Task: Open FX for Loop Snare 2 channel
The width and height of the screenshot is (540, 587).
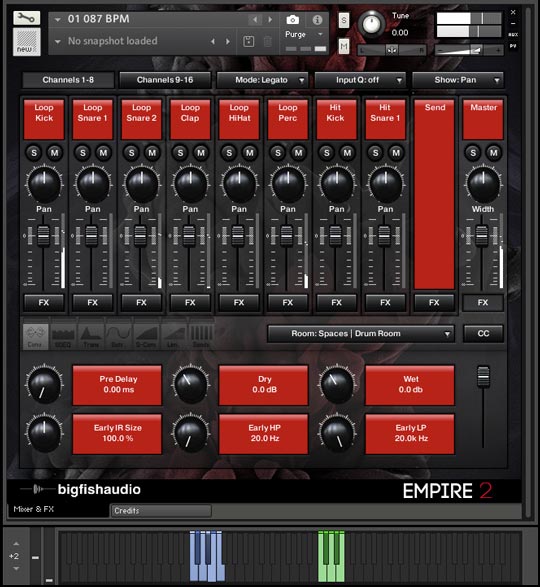Action: (142, 302)
